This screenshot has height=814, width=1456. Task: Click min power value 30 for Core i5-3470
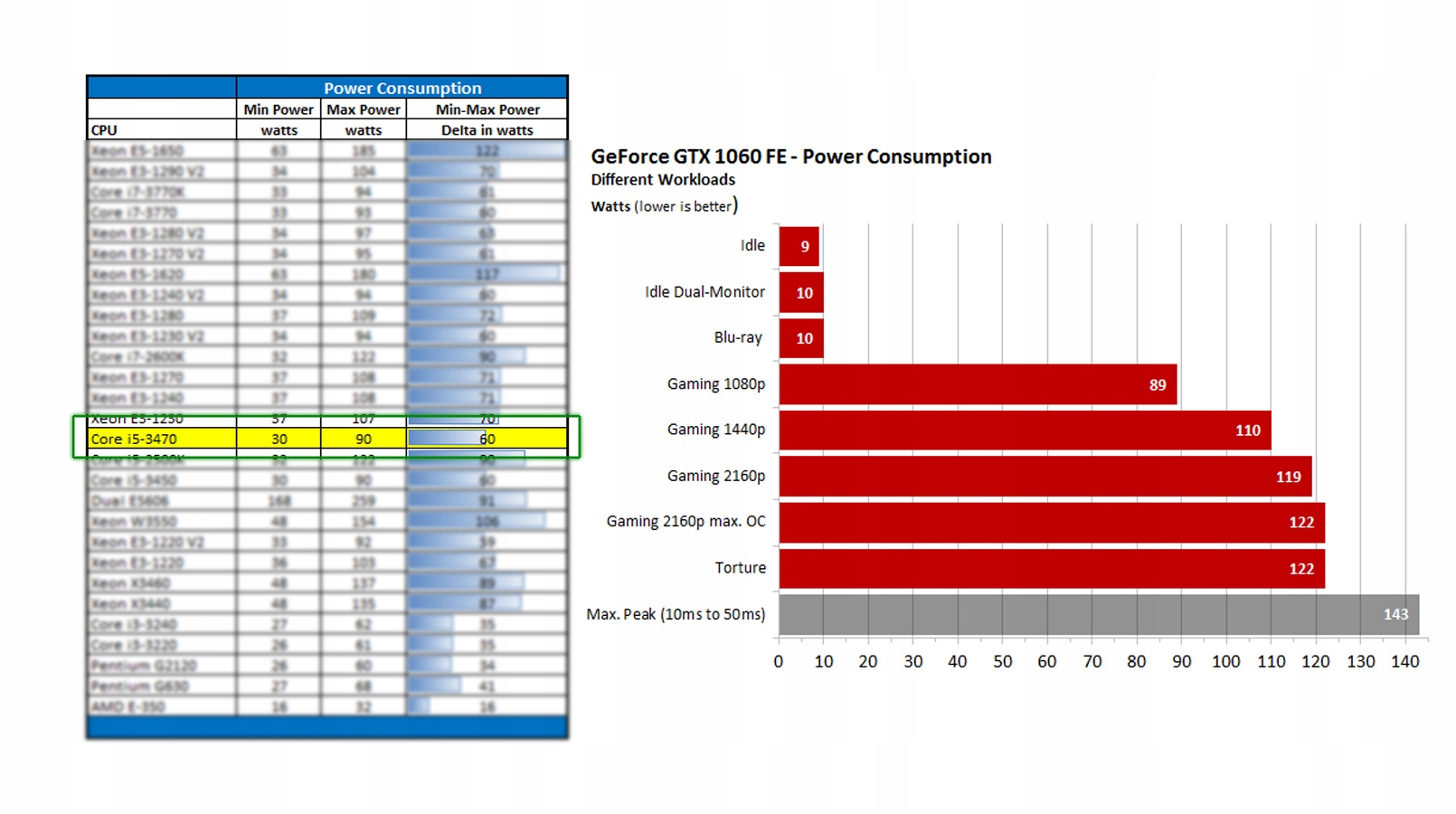point(279,439)
